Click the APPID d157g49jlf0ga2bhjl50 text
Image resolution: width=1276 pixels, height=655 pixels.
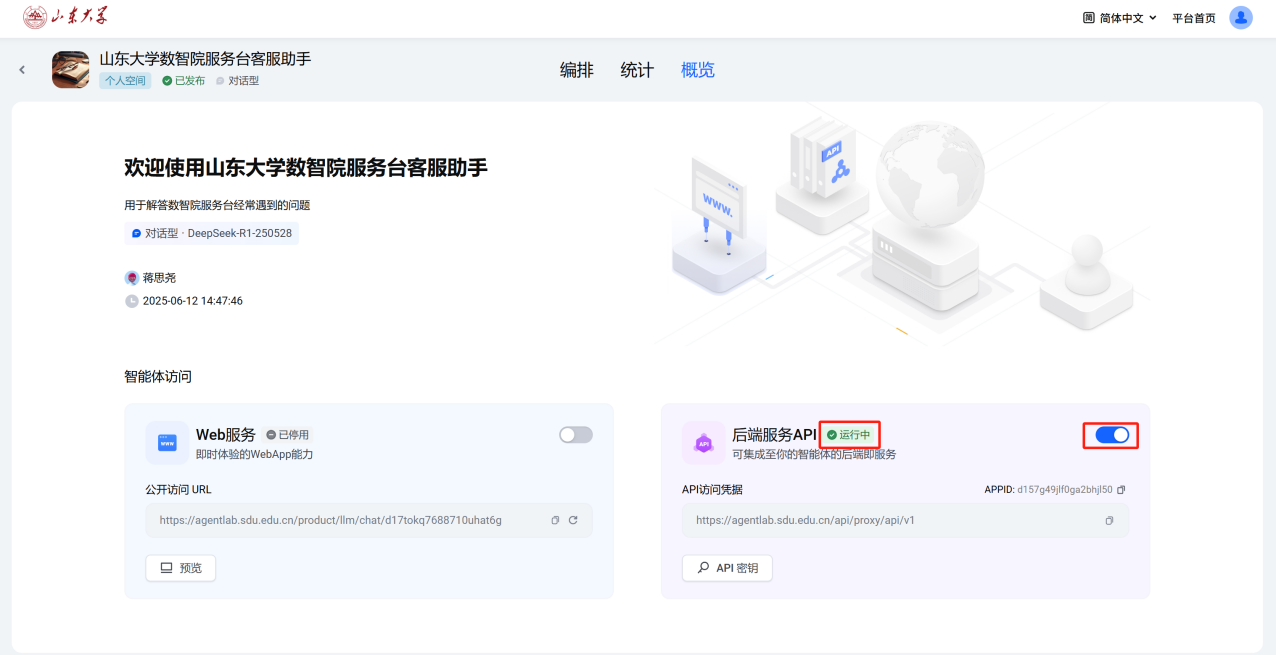tap(1049, 490)
